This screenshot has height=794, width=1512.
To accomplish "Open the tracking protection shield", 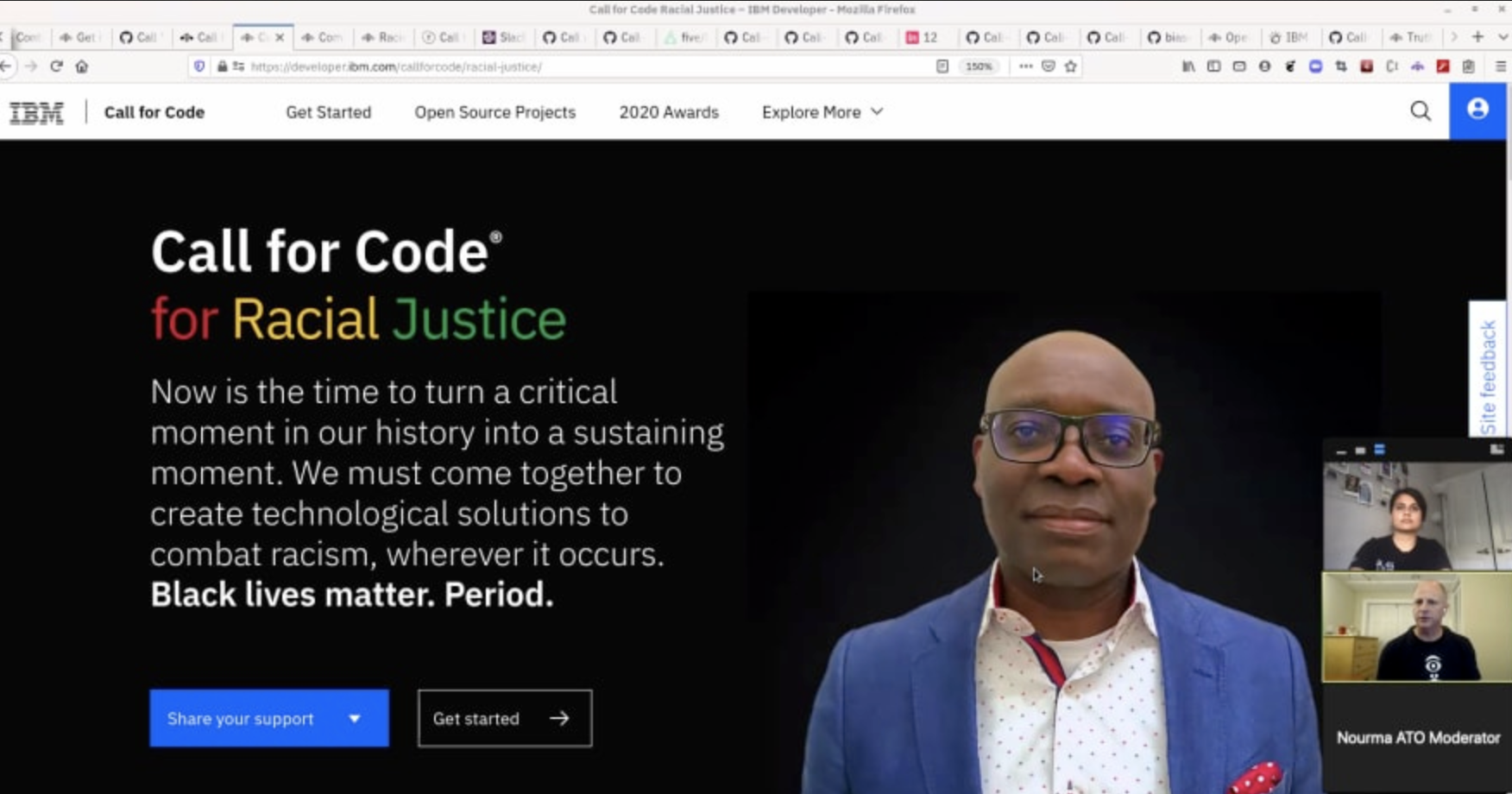I will click(x=199, y=66).
